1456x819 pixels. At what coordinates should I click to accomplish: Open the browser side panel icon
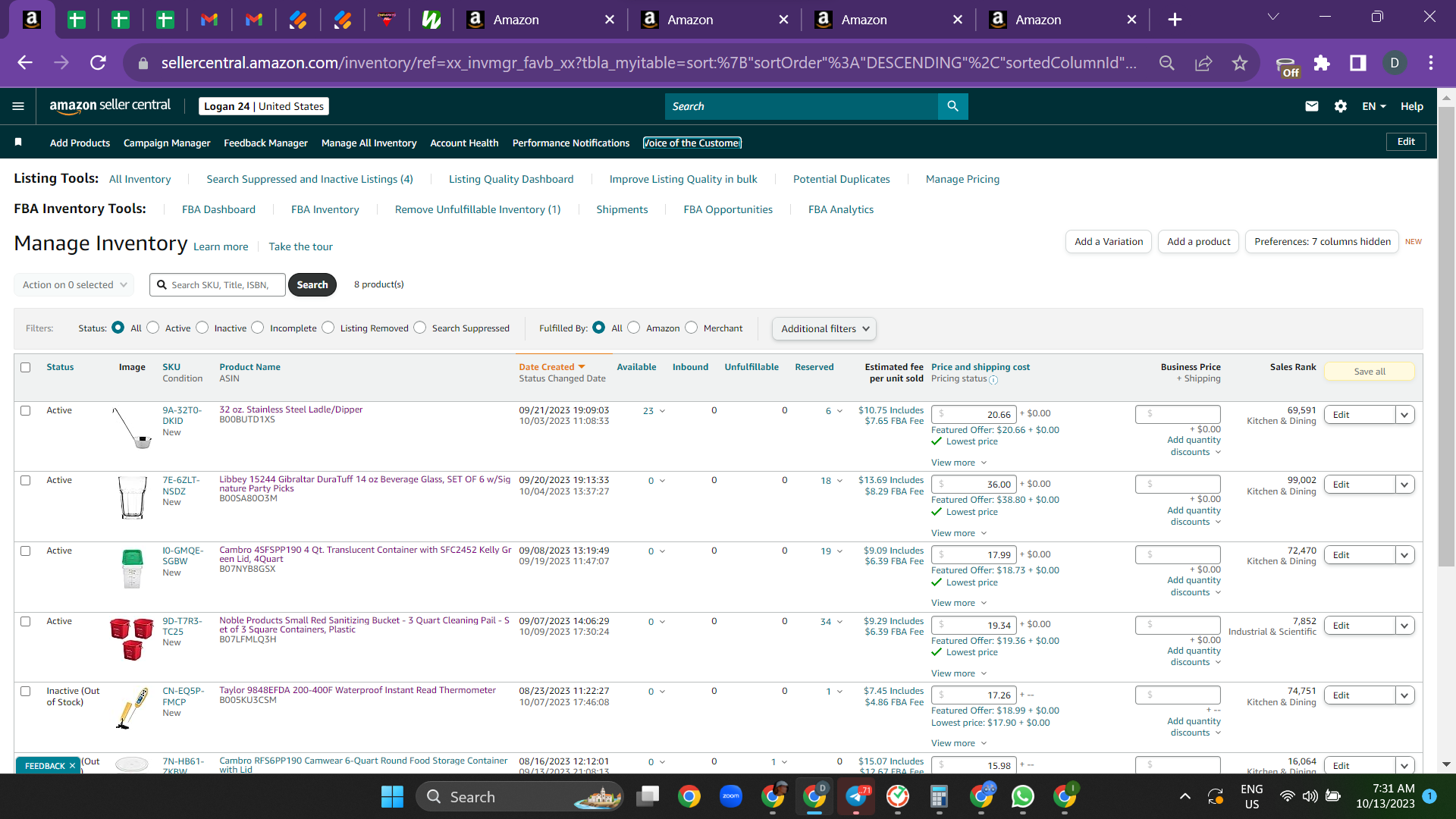click(x=1357, y=63)
